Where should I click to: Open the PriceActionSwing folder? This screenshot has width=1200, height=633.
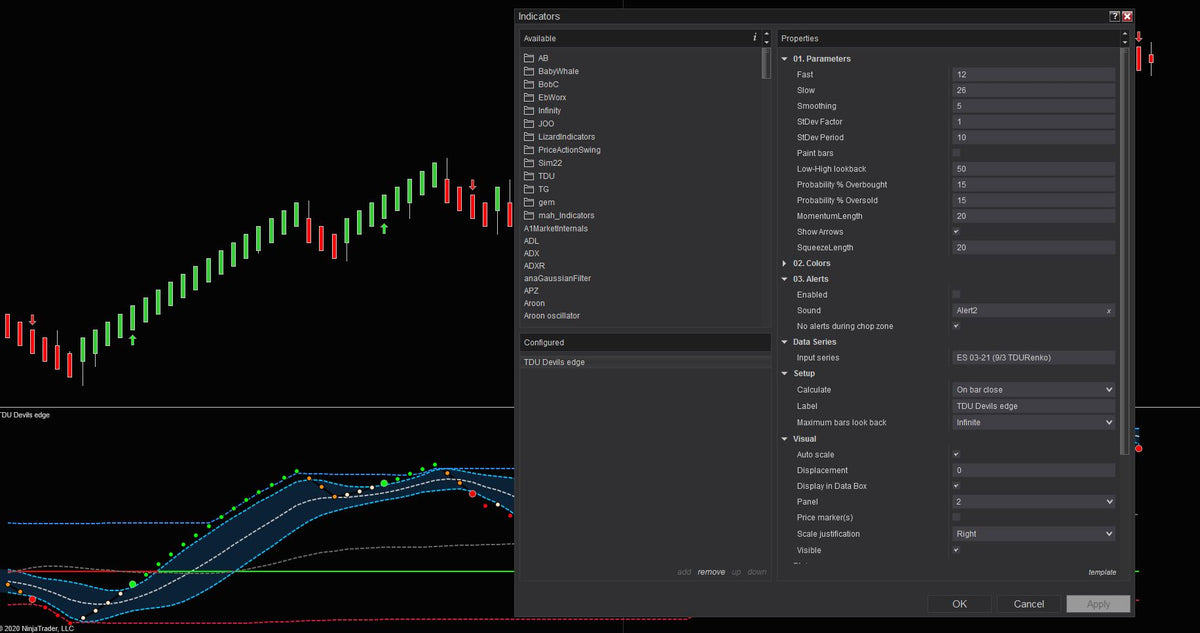(570, 149)
